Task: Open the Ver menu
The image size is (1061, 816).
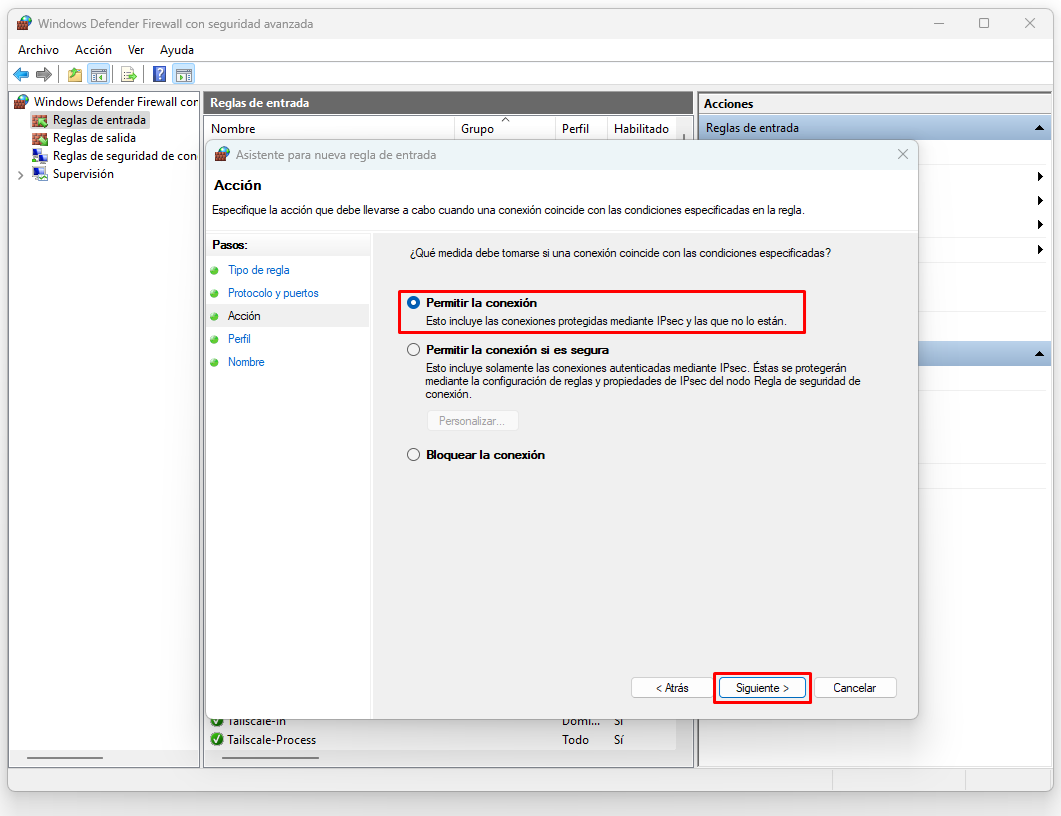Action: (136, 50)
